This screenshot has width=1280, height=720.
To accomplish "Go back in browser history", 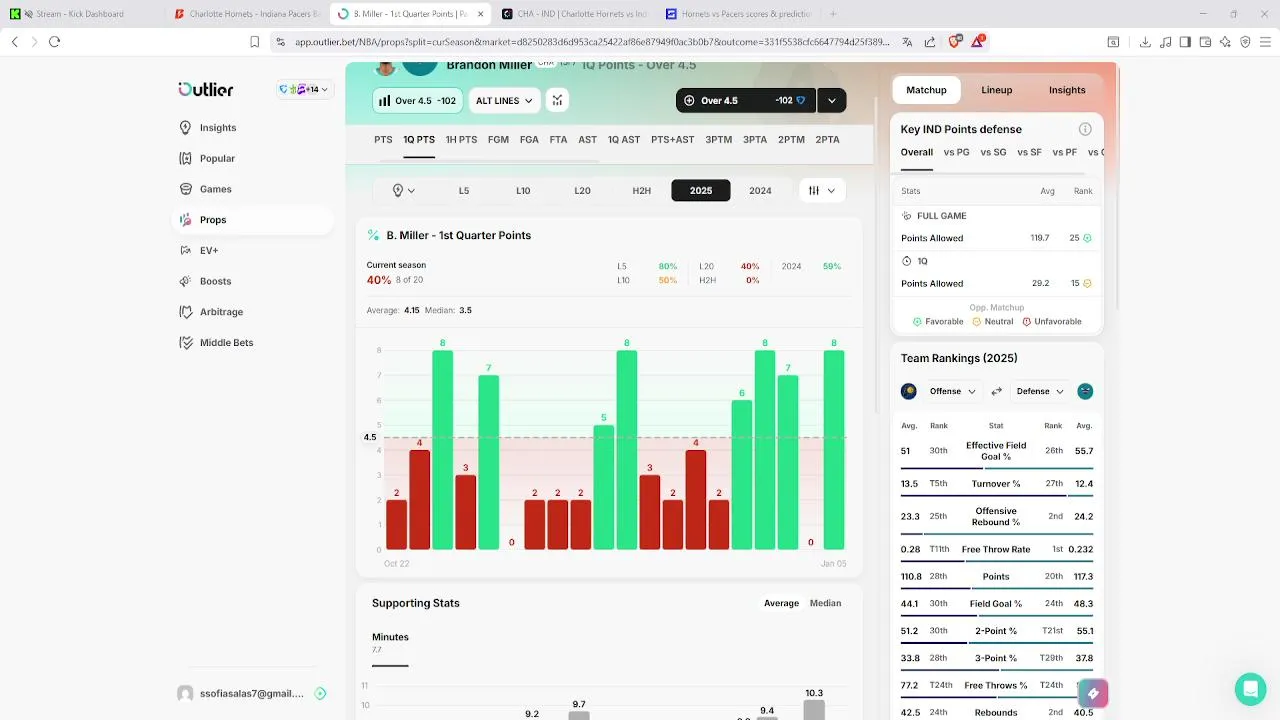I will point(14,42).
